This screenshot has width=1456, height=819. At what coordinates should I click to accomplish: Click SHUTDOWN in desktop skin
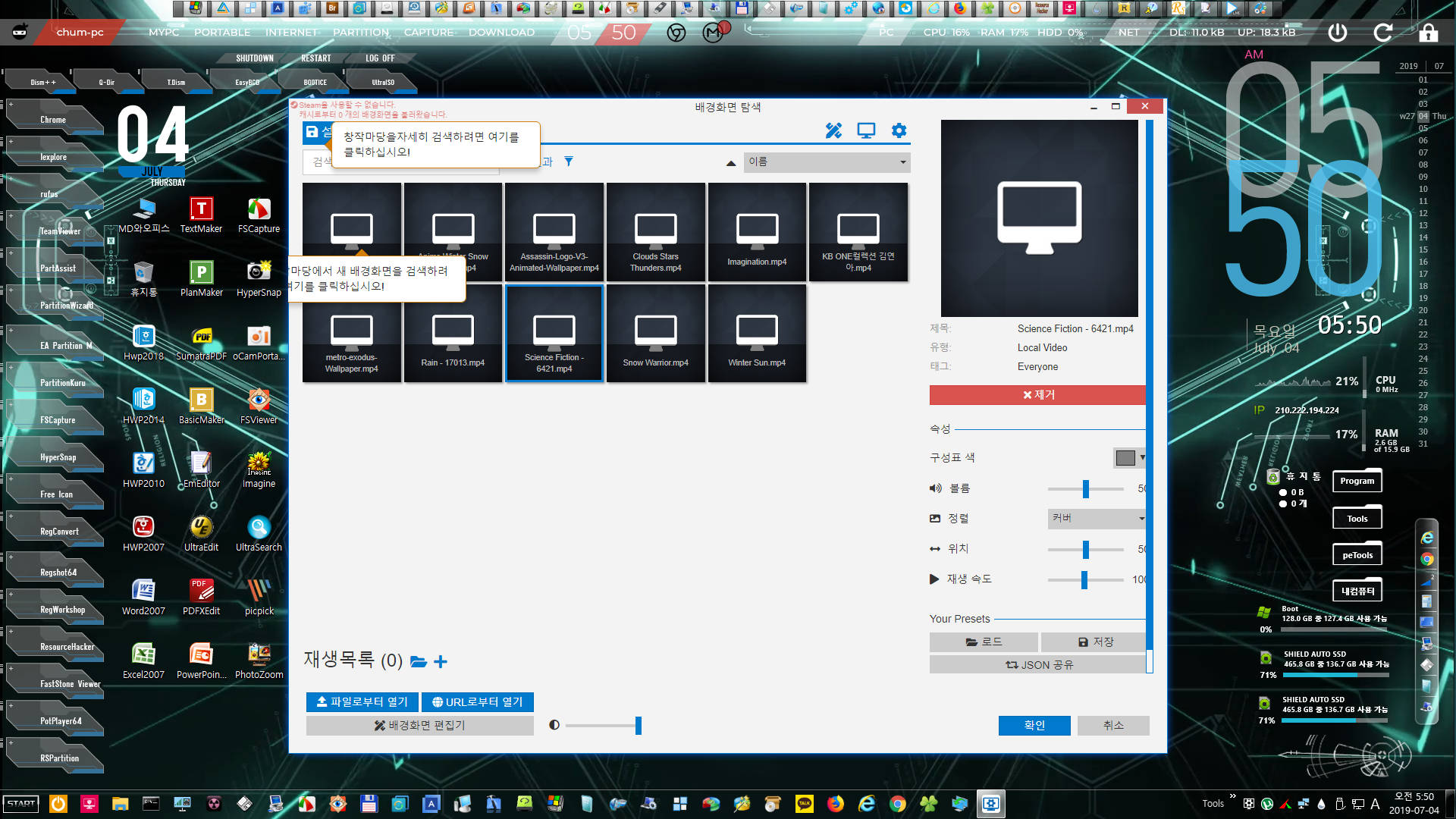(x=255, y=58)
